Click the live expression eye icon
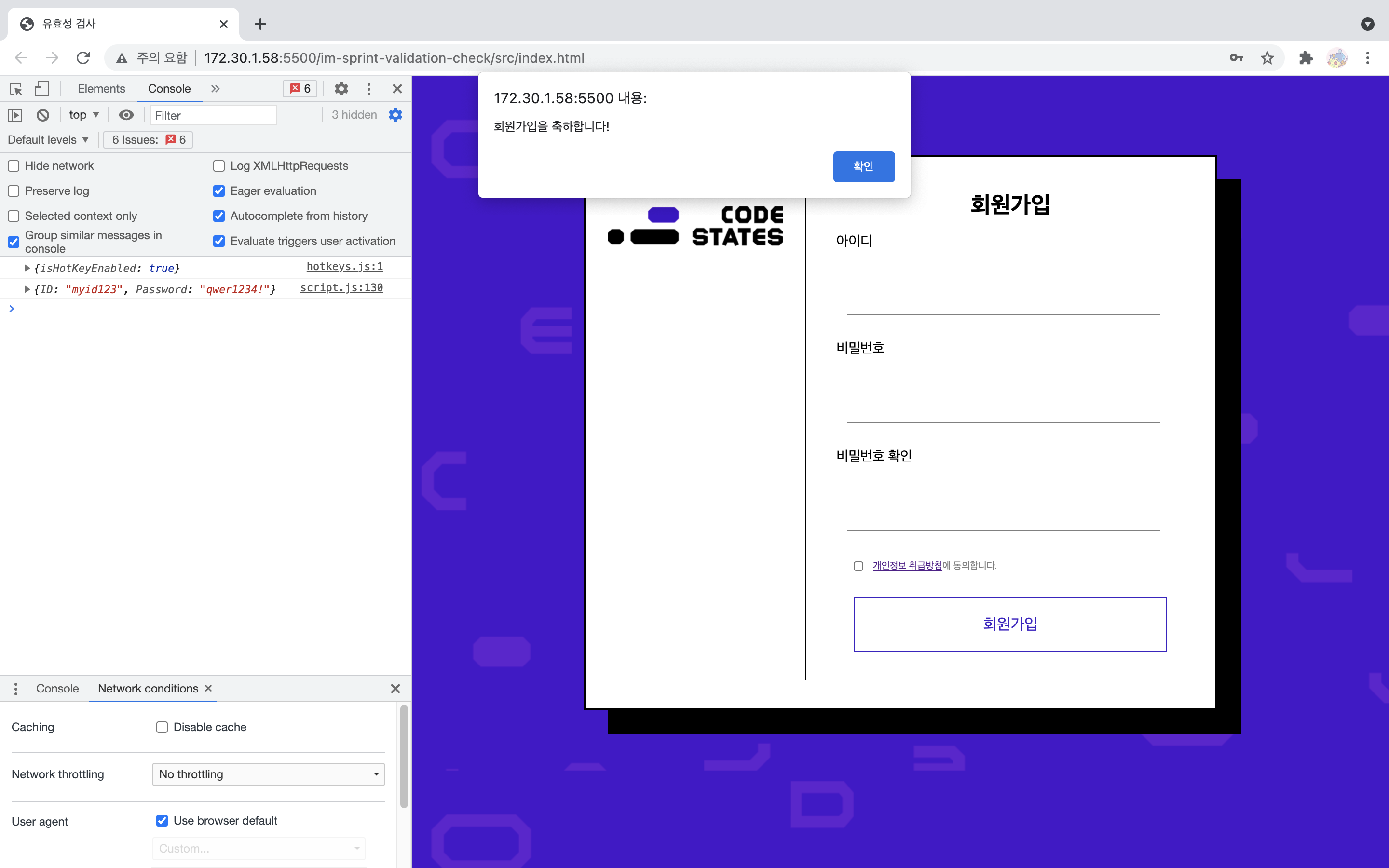The width and height of the screenshot is (1389, 868). pos(126,115)
